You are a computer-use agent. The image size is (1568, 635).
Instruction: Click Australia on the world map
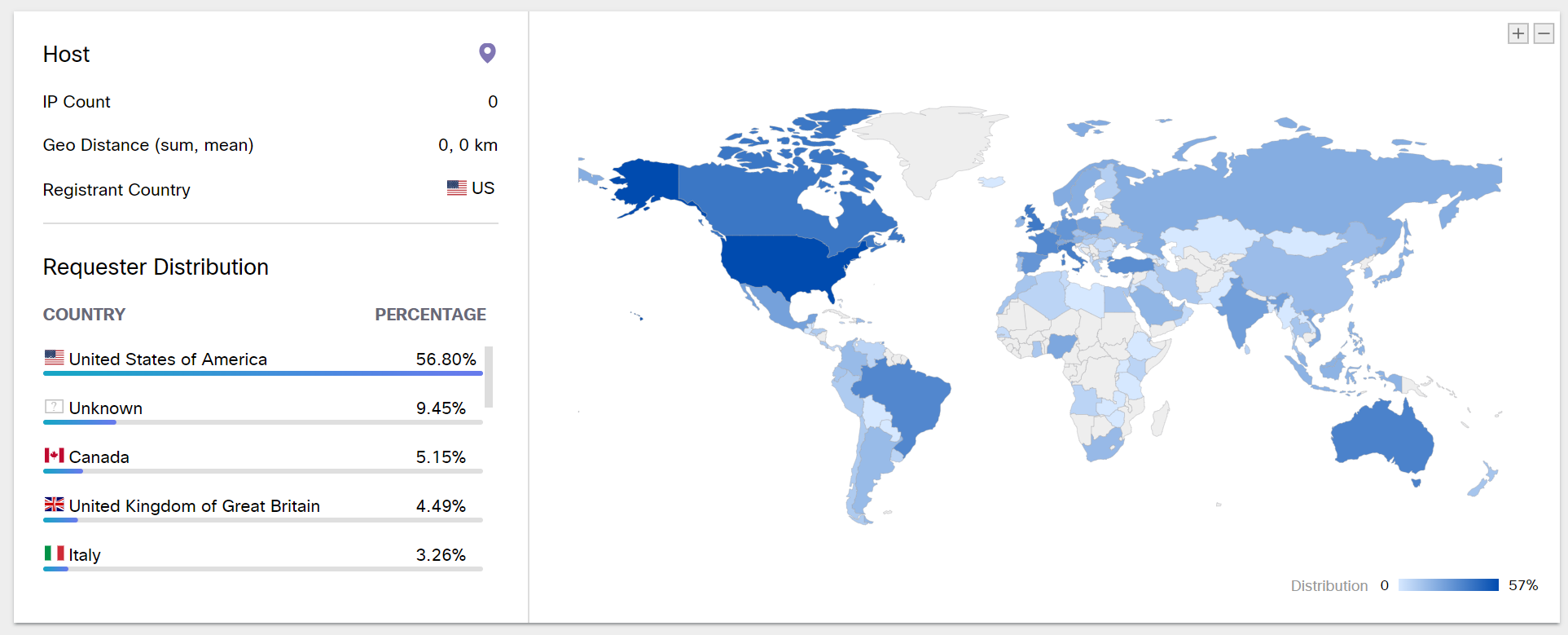pyautogui.click(x=1380, y=439)
